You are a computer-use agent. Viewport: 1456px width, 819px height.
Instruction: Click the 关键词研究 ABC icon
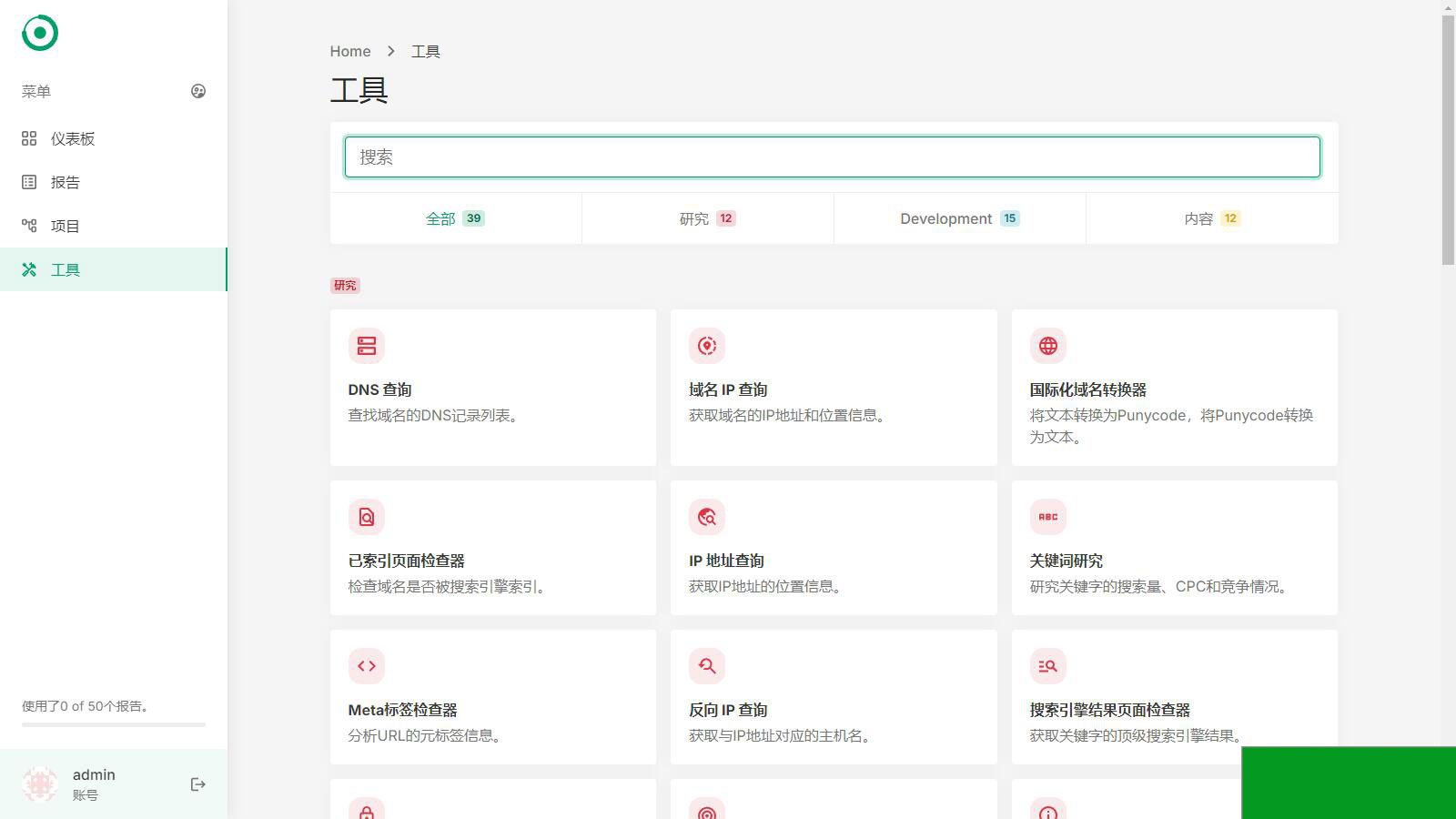tap(1048, 517)
